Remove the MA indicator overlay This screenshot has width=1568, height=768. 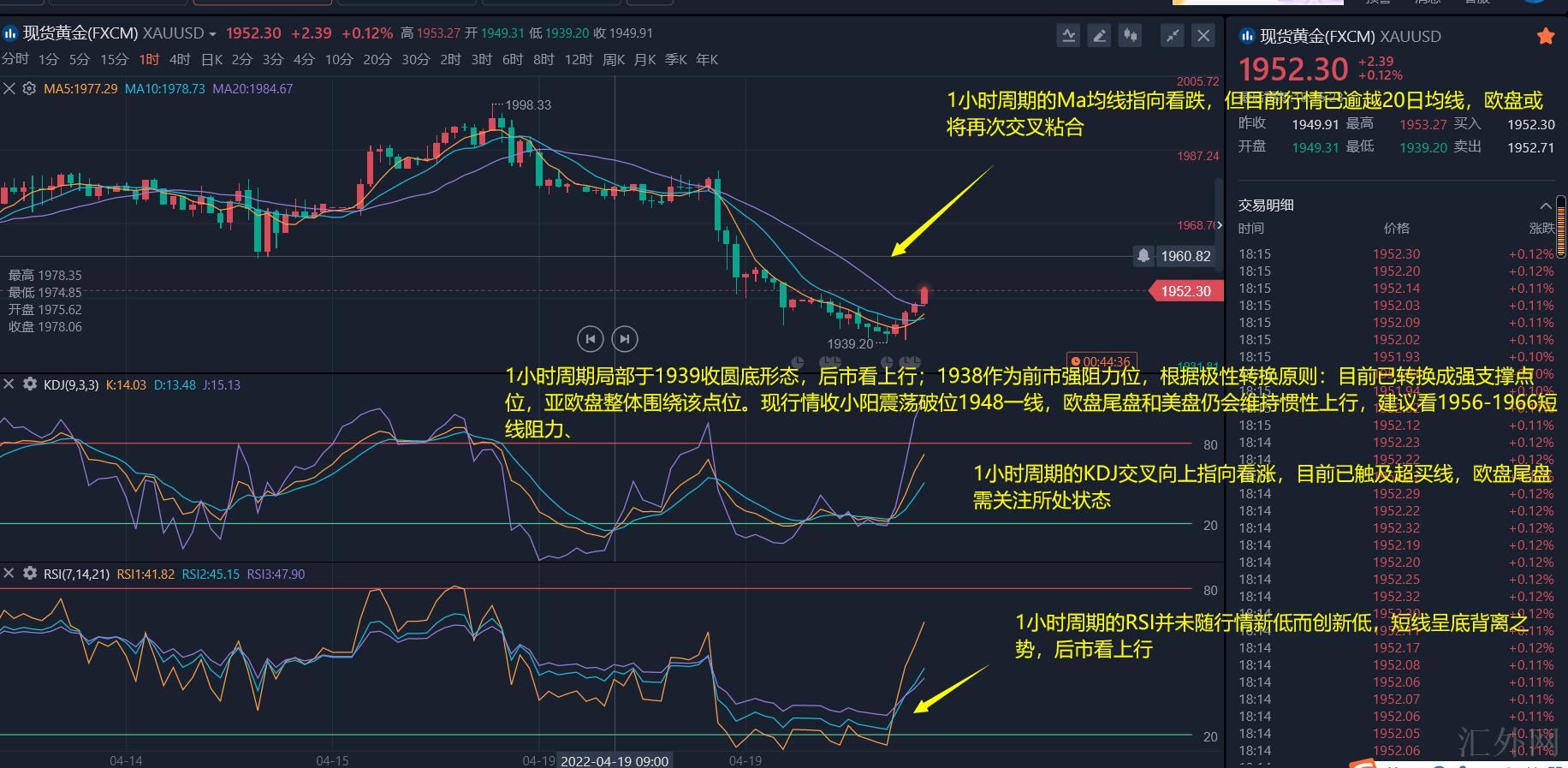click(x=9, y=88)
